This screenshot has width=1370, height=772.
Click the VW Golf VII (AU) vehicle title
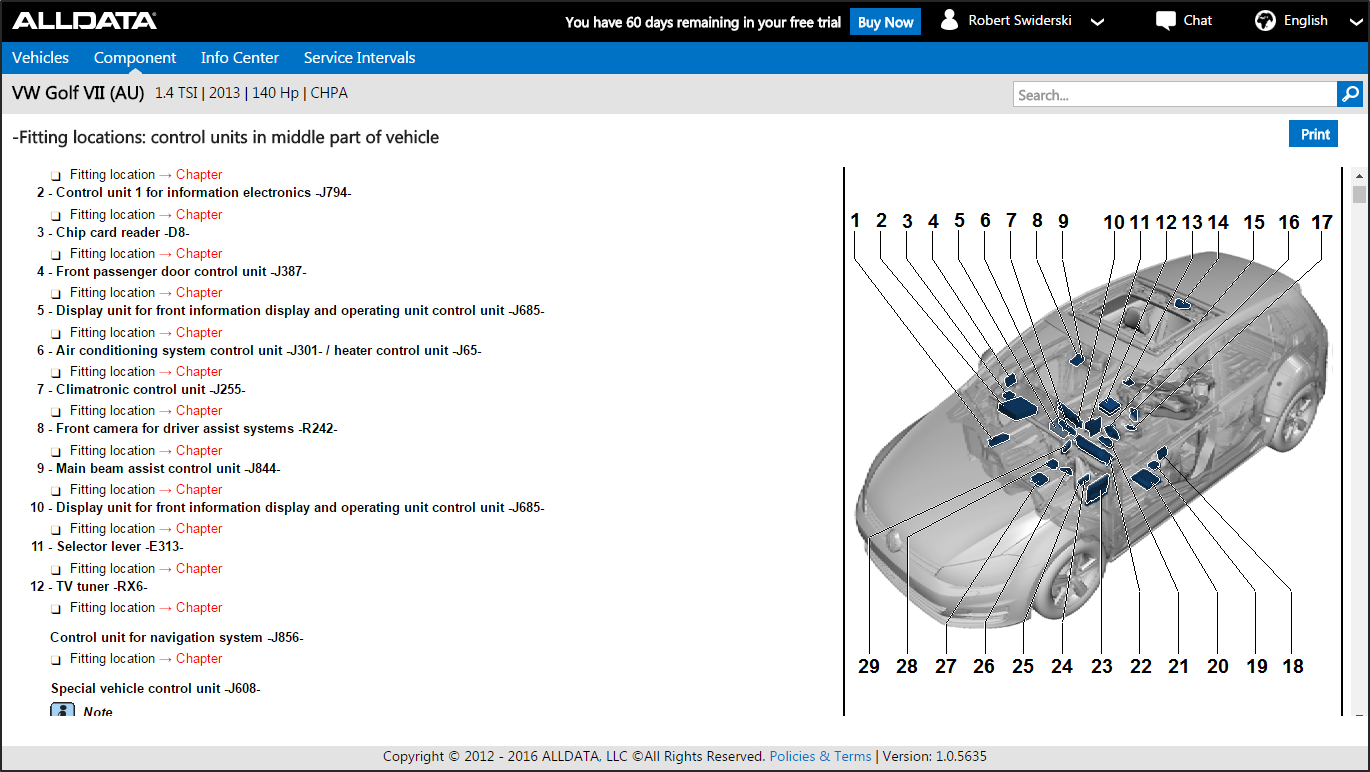pyautogui.click(x=79, y=93)
